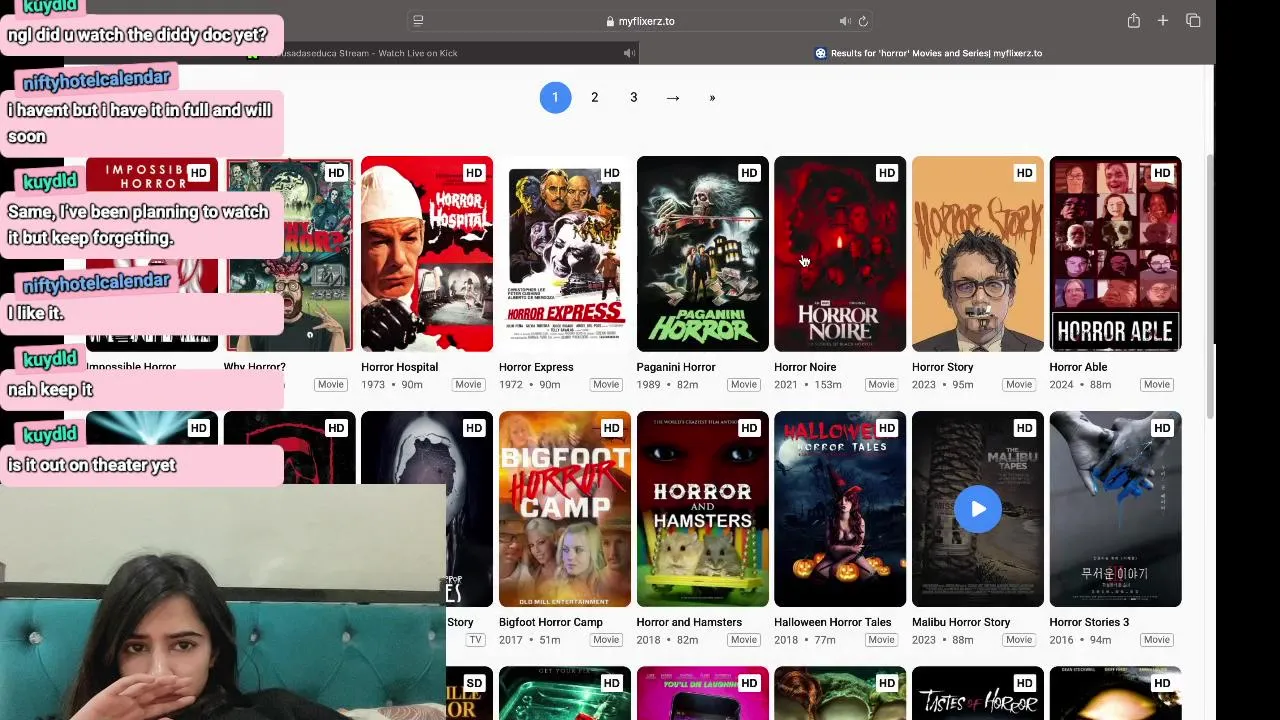Click Movie tag under Horror Express

(606, 384)
